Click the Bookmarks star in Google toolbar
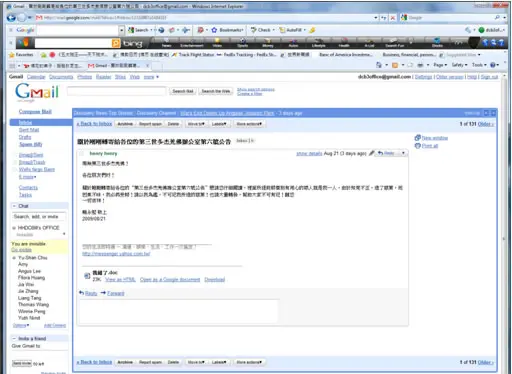The height and width of the screenshot is (374, 512). click(x=214, y=30)
